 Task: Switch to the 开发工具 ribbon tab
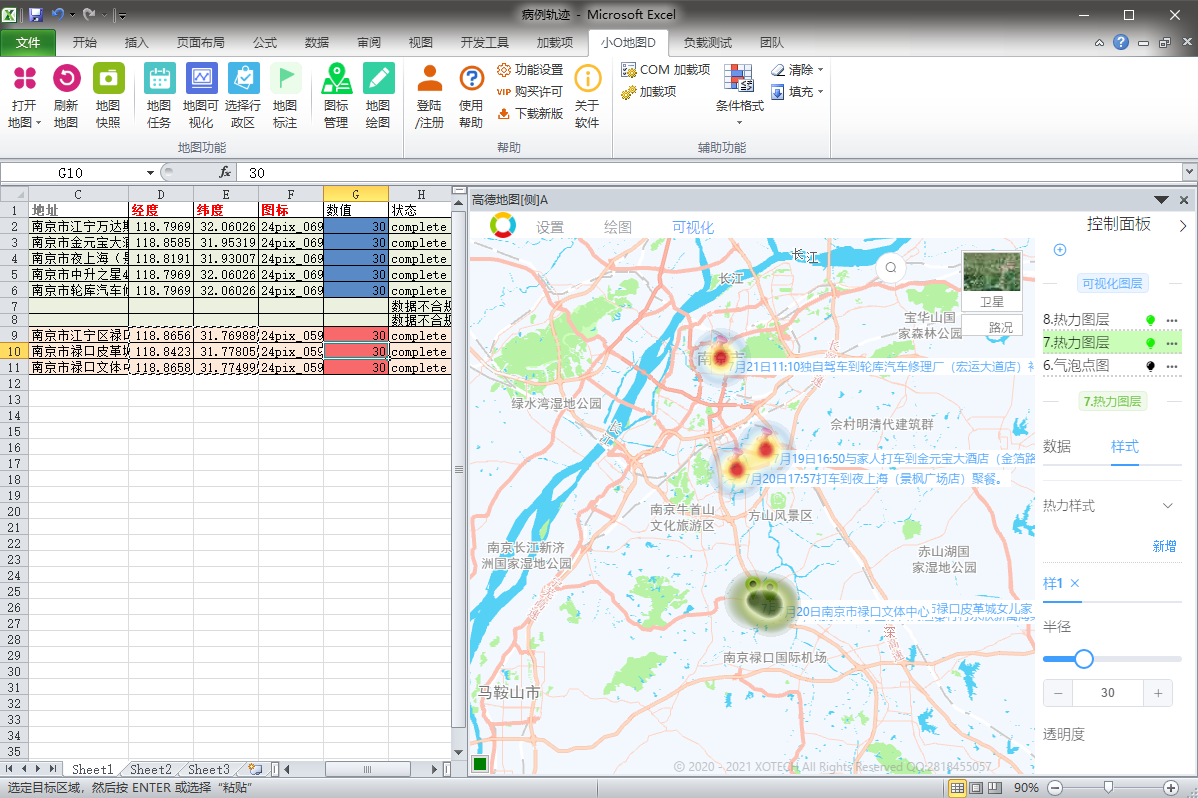[484, 43]
